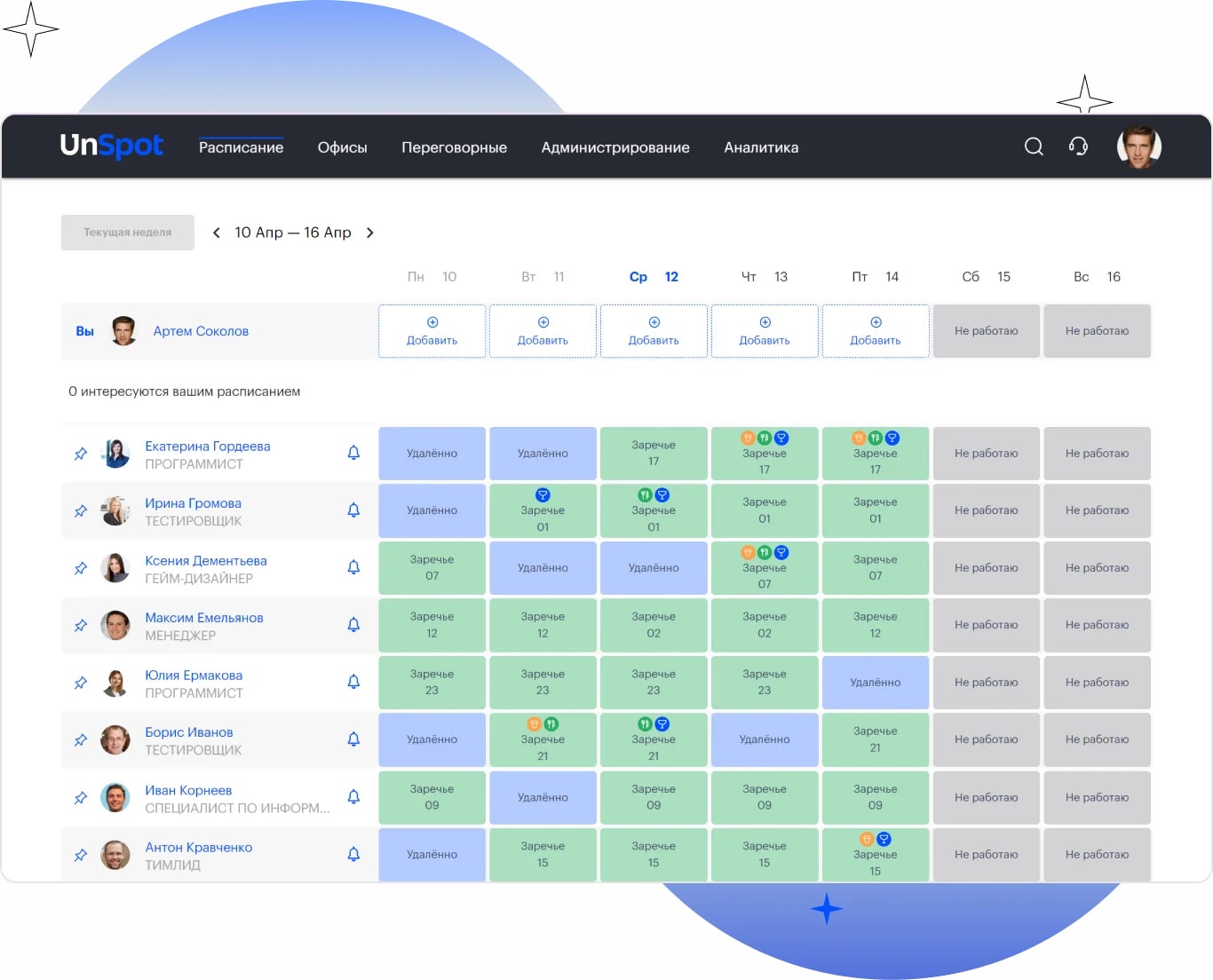Open Артем Соколов profile link
Screen dimensions: 1213x980
point(201,331)
